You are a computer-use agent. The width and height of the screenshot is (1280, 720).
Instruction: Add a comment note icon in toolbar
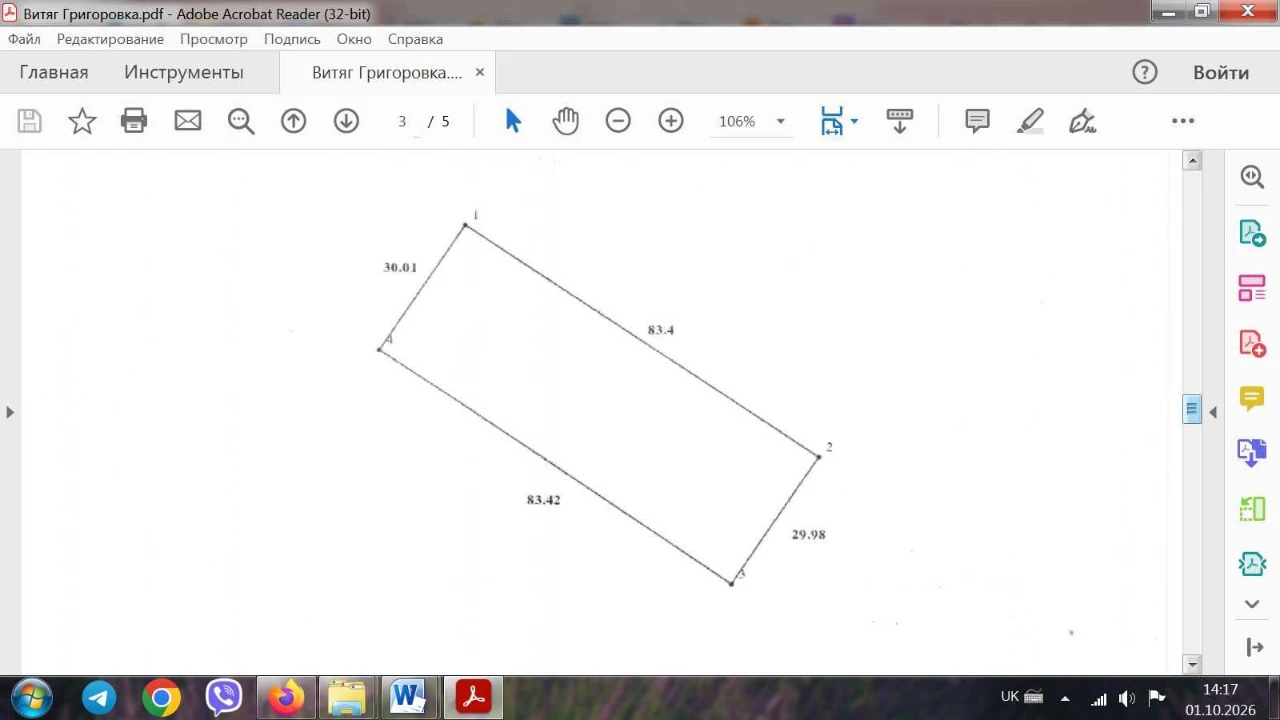[977, 121]
